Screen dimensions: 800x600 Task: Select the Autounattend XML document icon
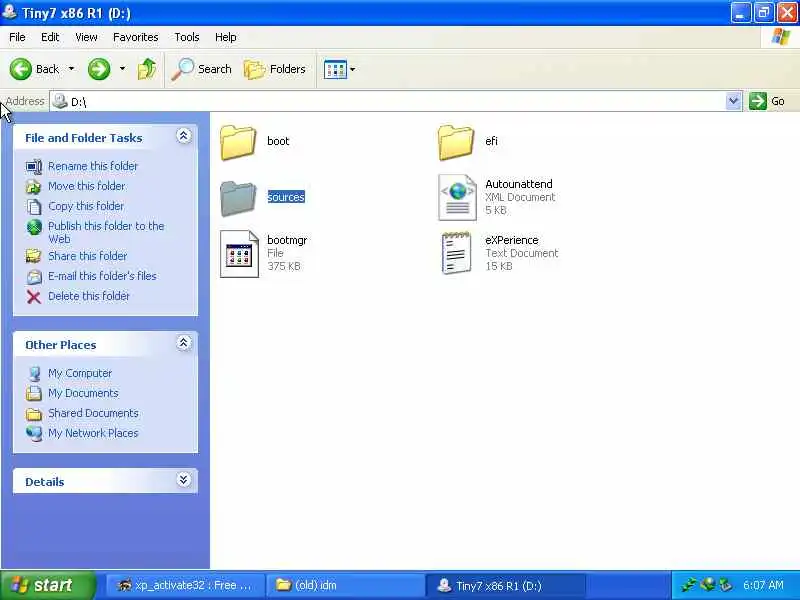pyautogui.click(x=457, y=198)
